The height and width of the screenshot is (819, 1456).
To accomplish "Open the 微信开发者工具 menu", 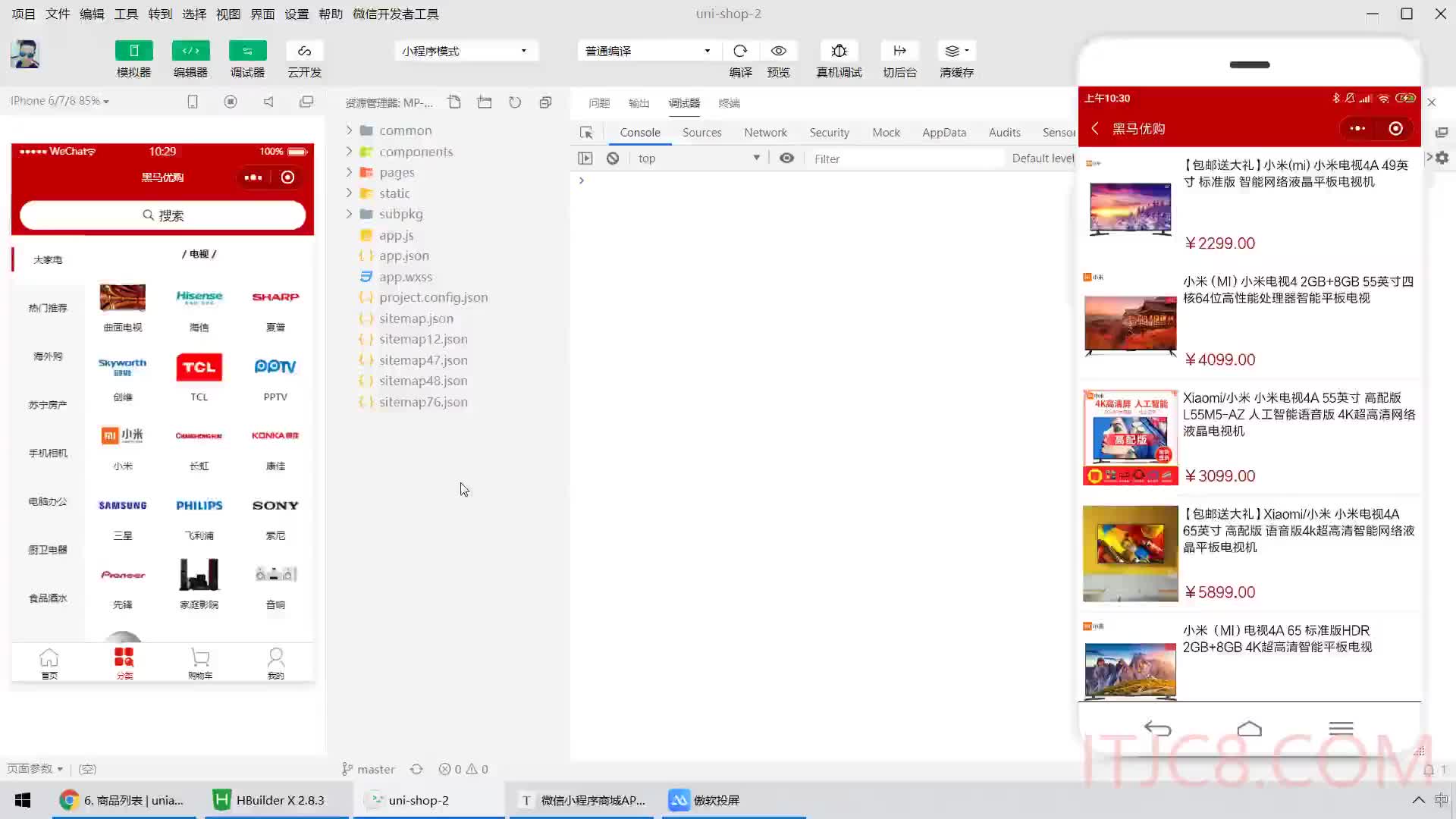I will [395, 14].
